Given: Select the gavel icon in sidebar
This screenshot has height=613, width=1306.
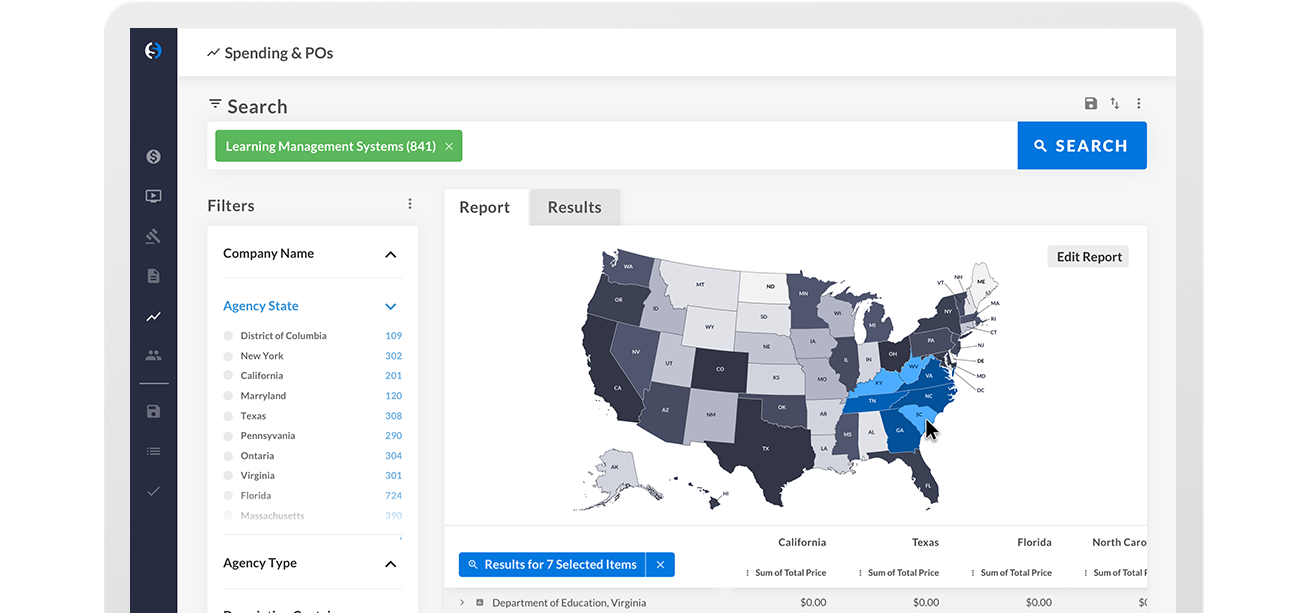Looking at the screenshot, I should (153, 237).
